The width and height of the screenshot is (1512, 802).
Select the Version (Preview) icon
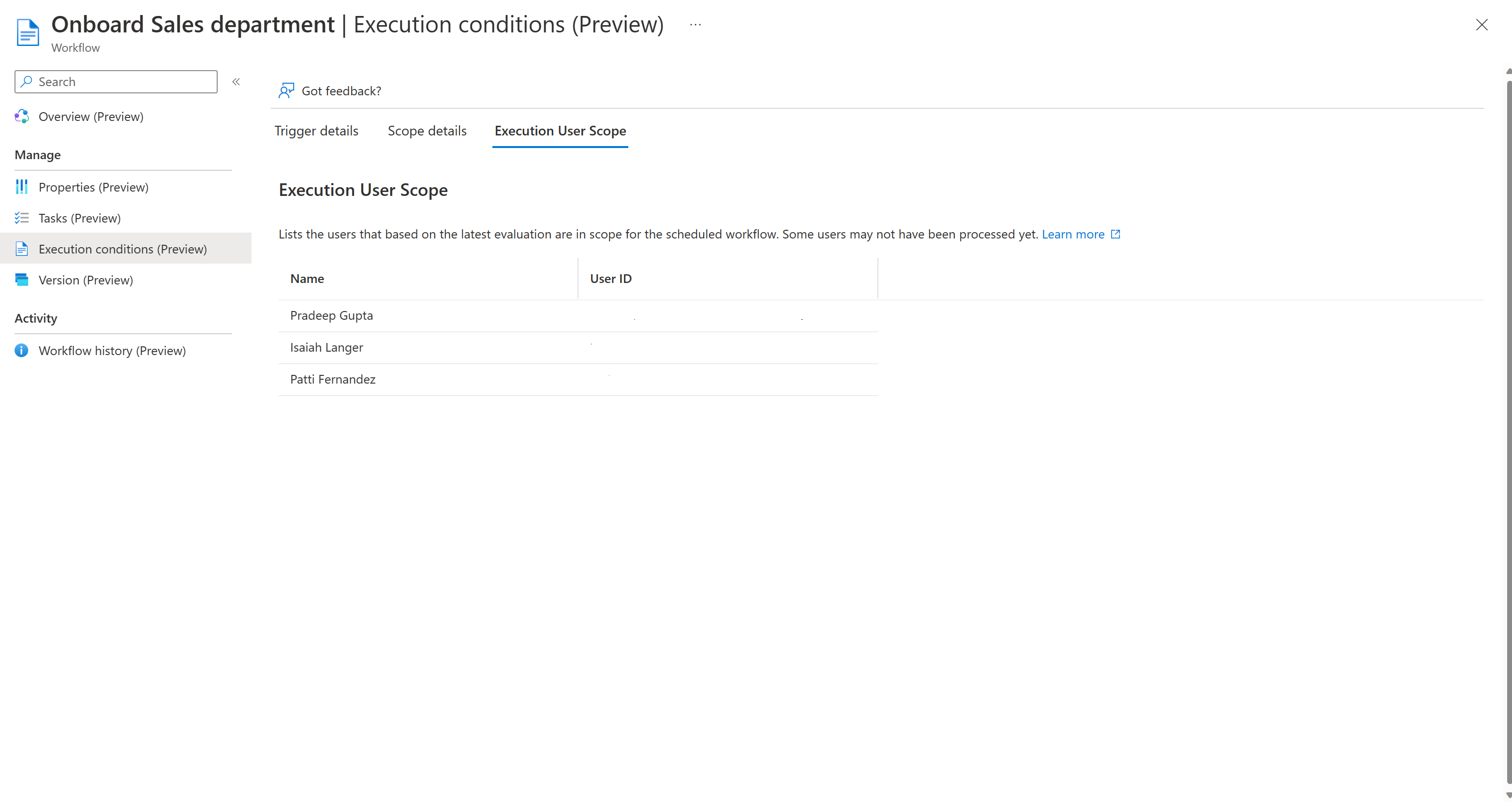[x=22, y=279]
